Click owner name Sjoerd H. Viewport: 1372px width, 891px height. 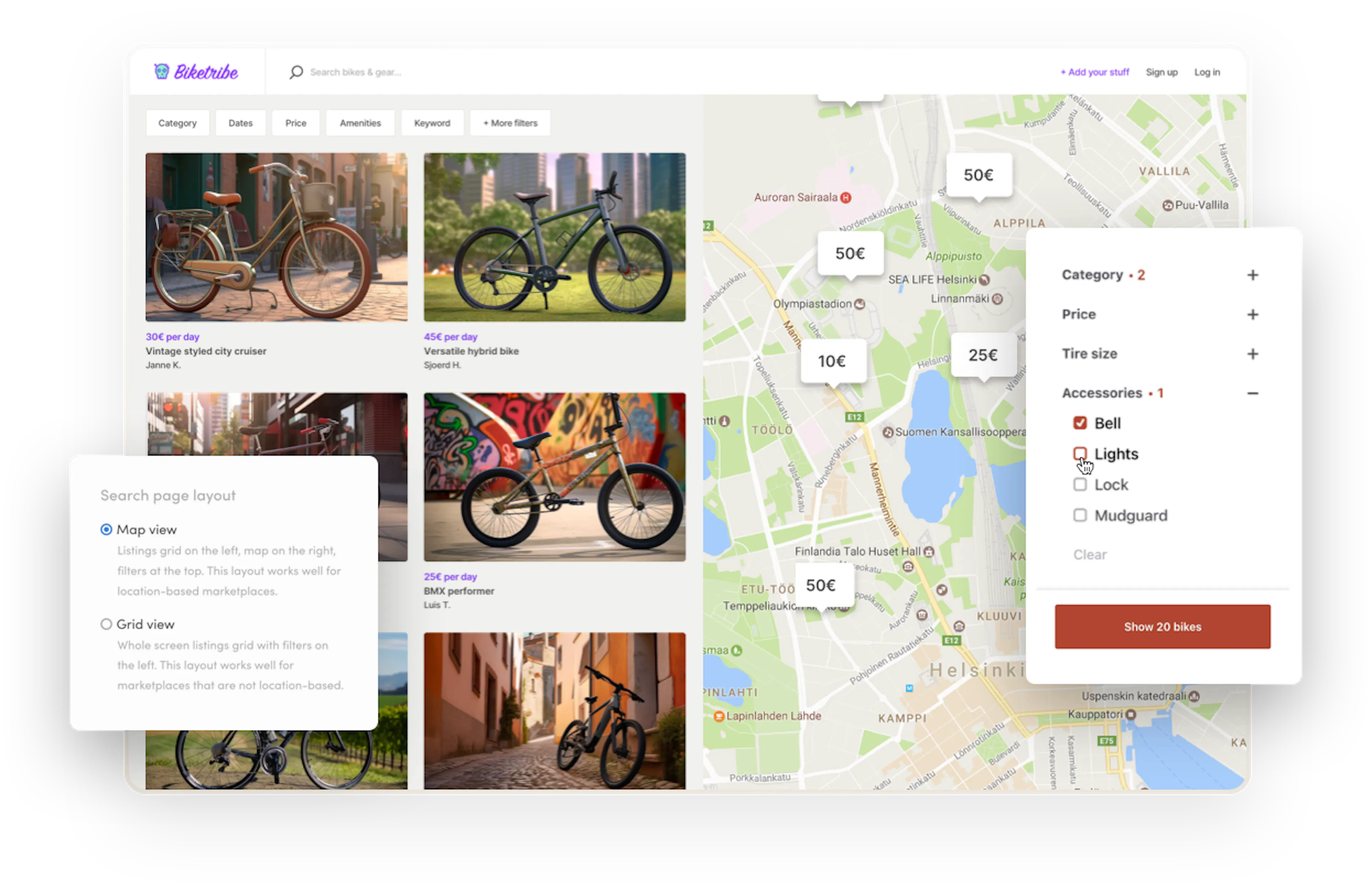[443, 365]
